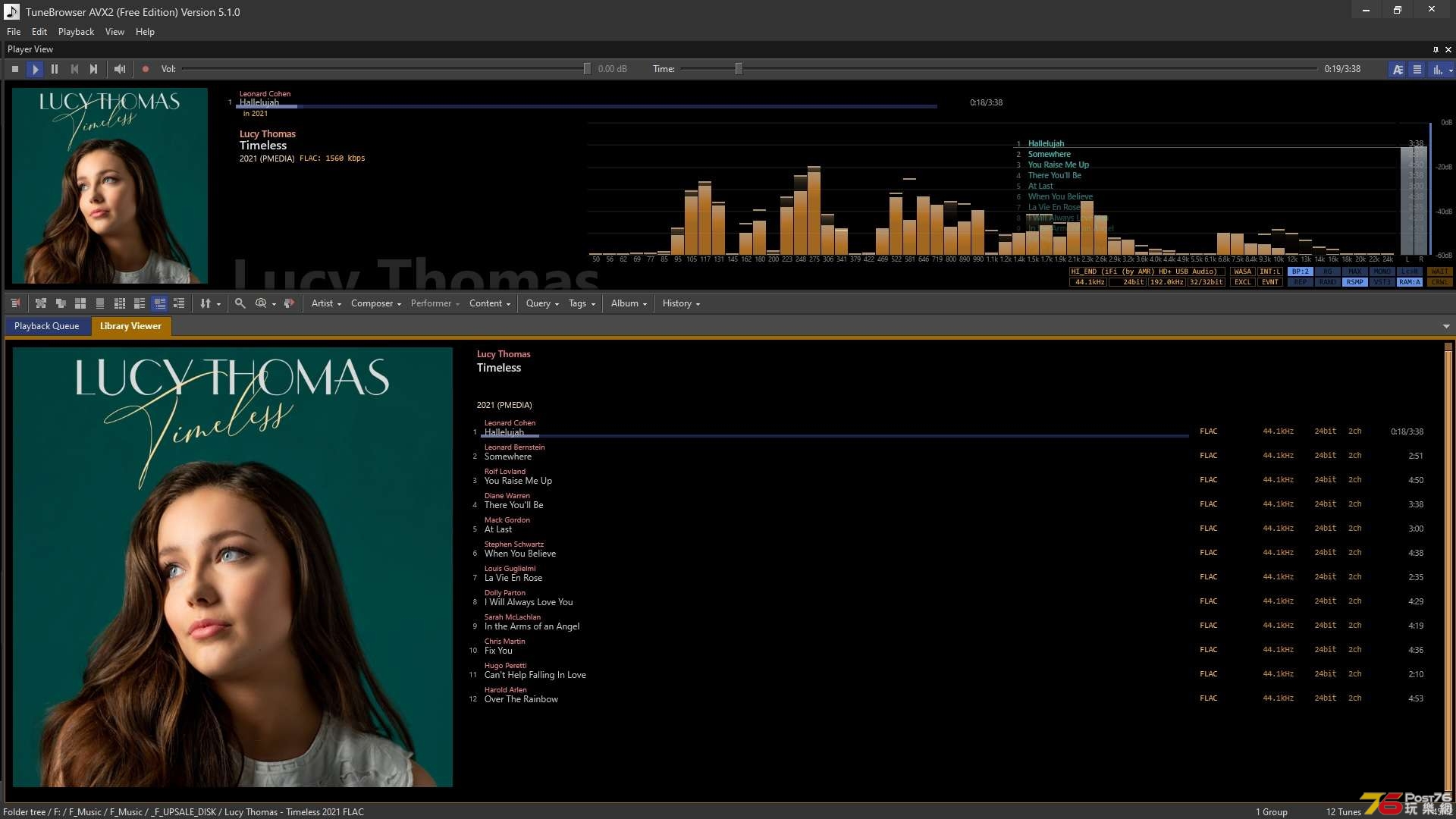Skip to the next track
The height and width of the screenshot is (819, 1456).
pyautogui.click(x=94, y=69)
